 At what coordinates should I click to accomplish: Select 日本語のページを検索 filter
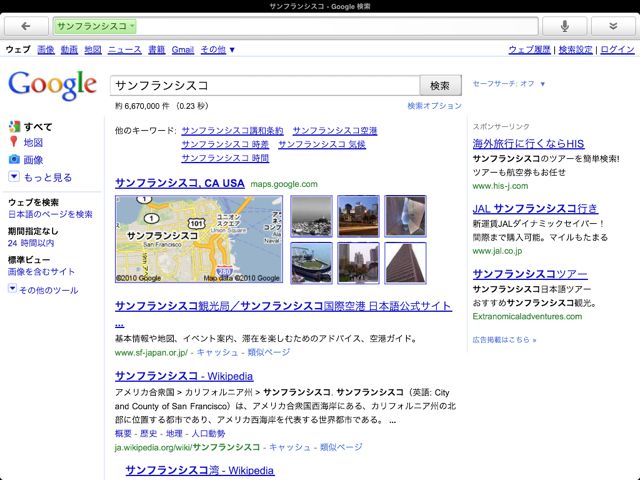coord(50,214)
